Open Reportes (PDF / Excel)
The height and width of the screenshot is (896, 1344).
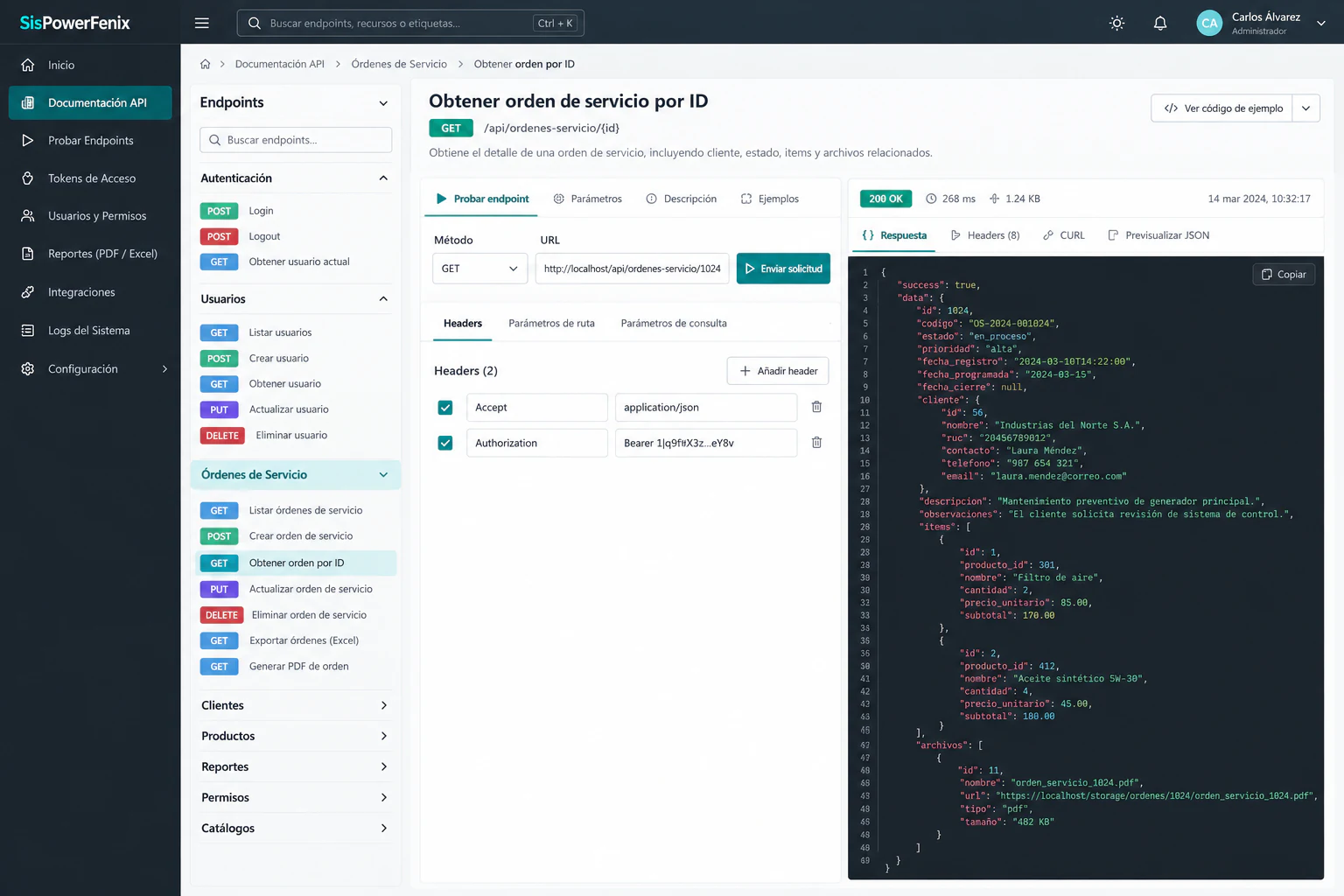(x=90, y=254)
